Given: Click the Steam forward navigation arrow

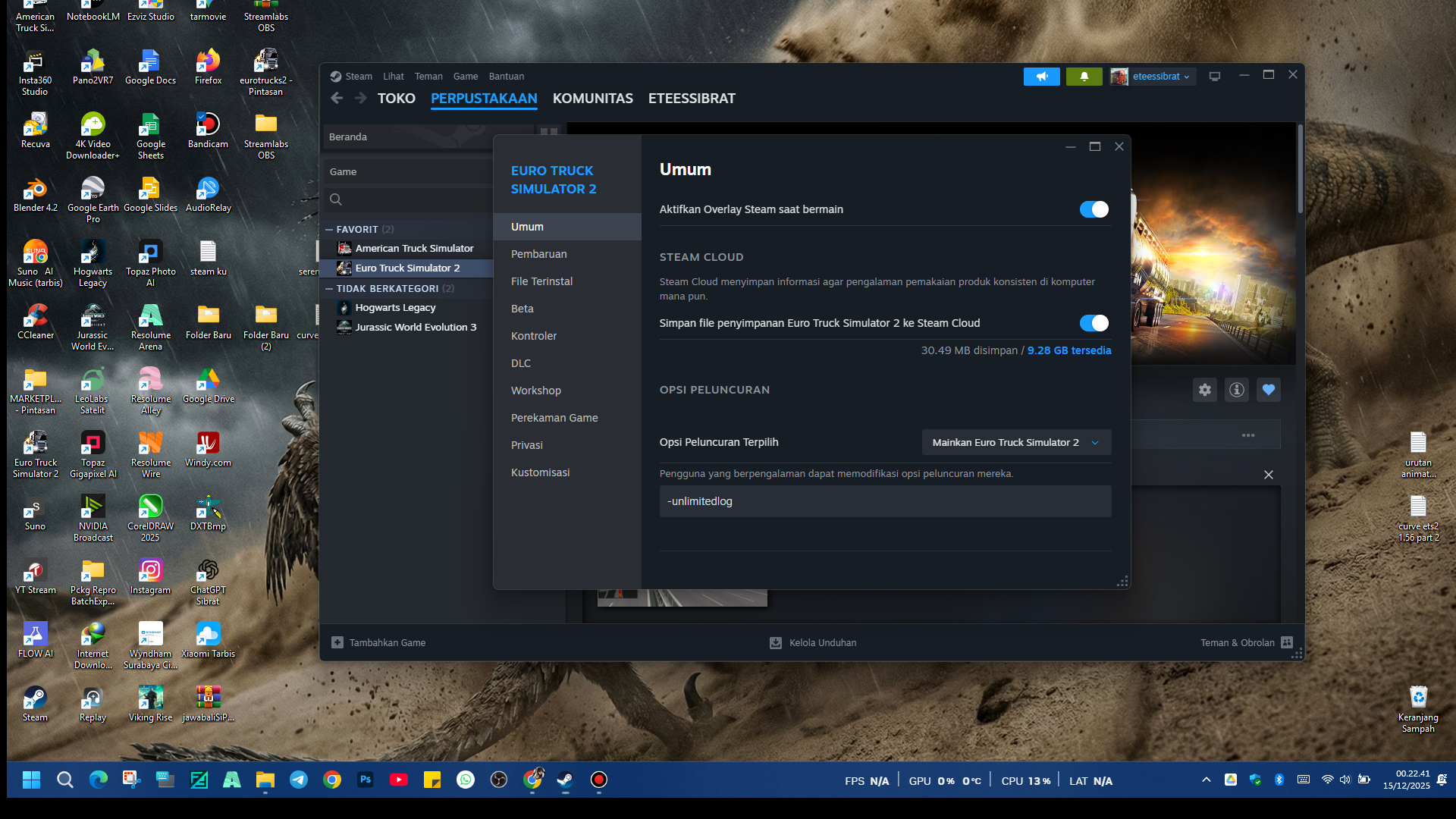Looking at the screenshot, I should click(361, 98).
